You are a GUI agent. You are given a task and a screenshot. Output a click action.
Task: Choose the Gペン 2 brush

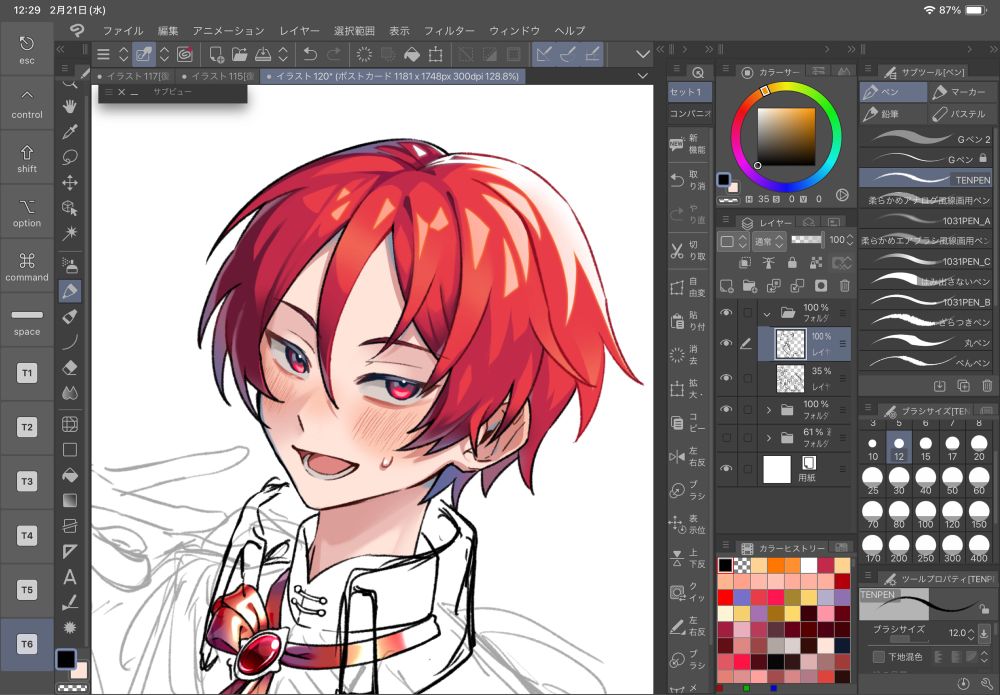927,138
